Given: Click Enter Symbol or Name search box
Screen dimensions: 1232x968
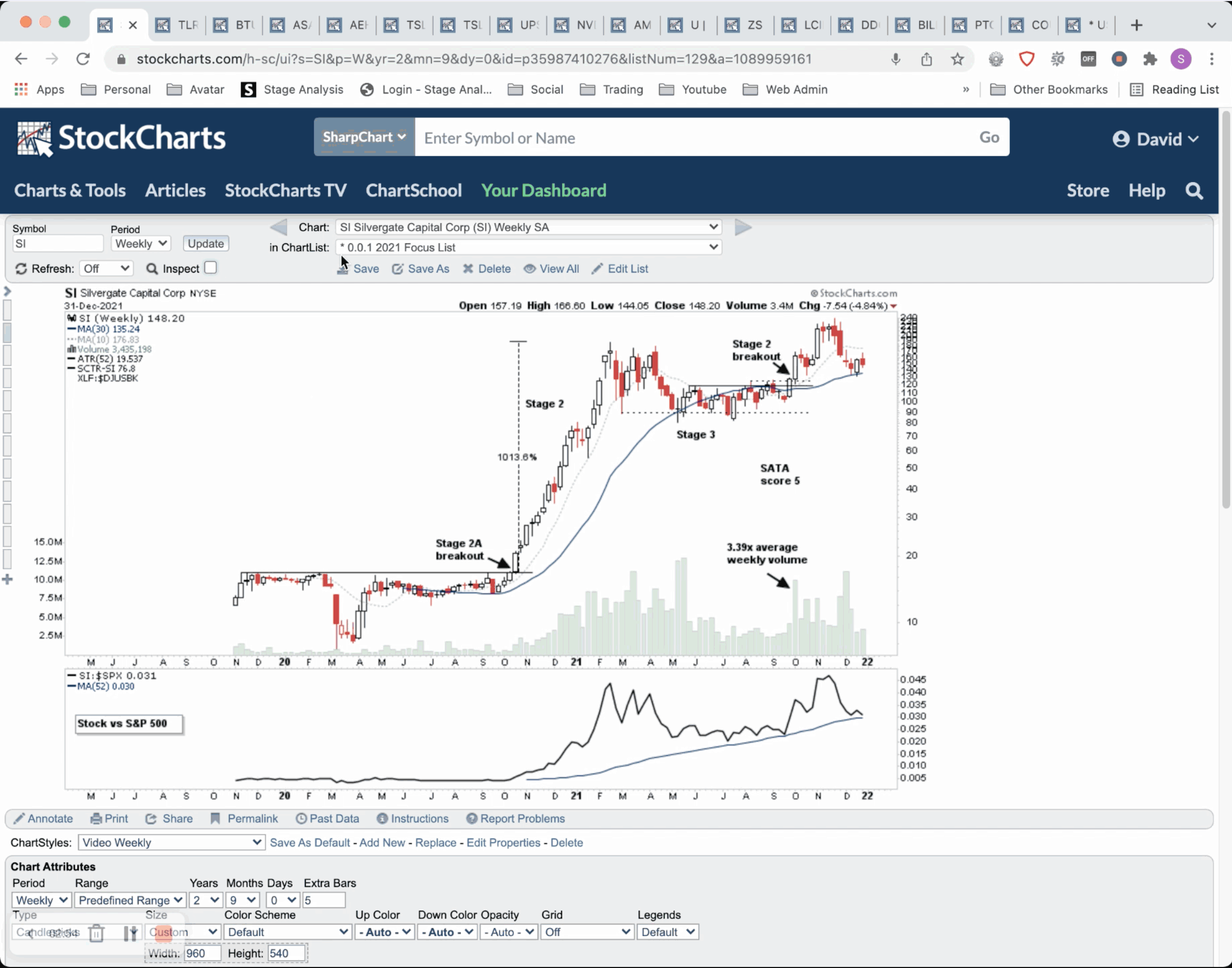Looking at the screenshot, I should [x=692, y=137].
